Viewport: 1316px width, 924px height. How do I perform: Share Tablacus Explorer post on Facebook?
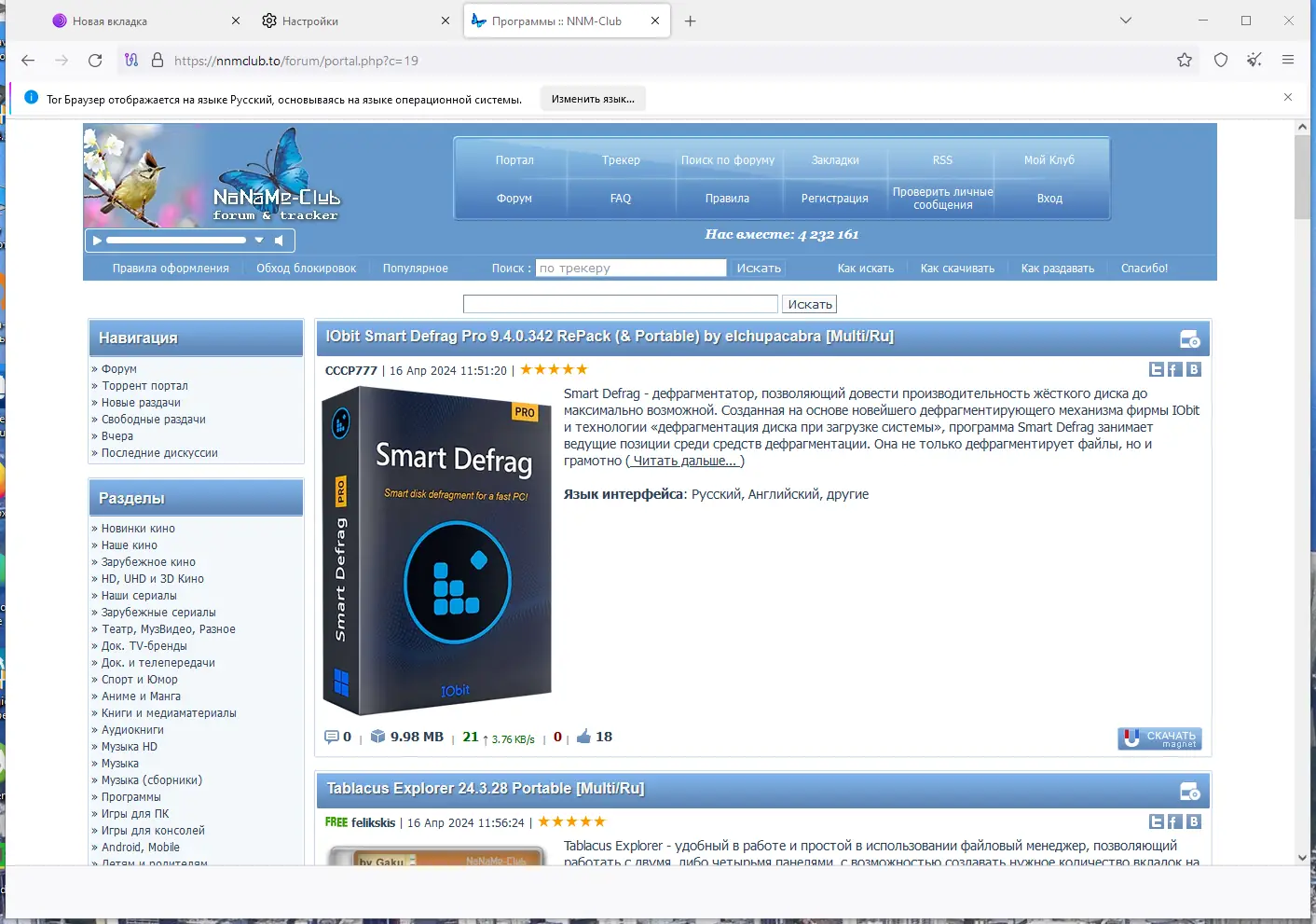pyautogui.click(x=1175, y=822)
